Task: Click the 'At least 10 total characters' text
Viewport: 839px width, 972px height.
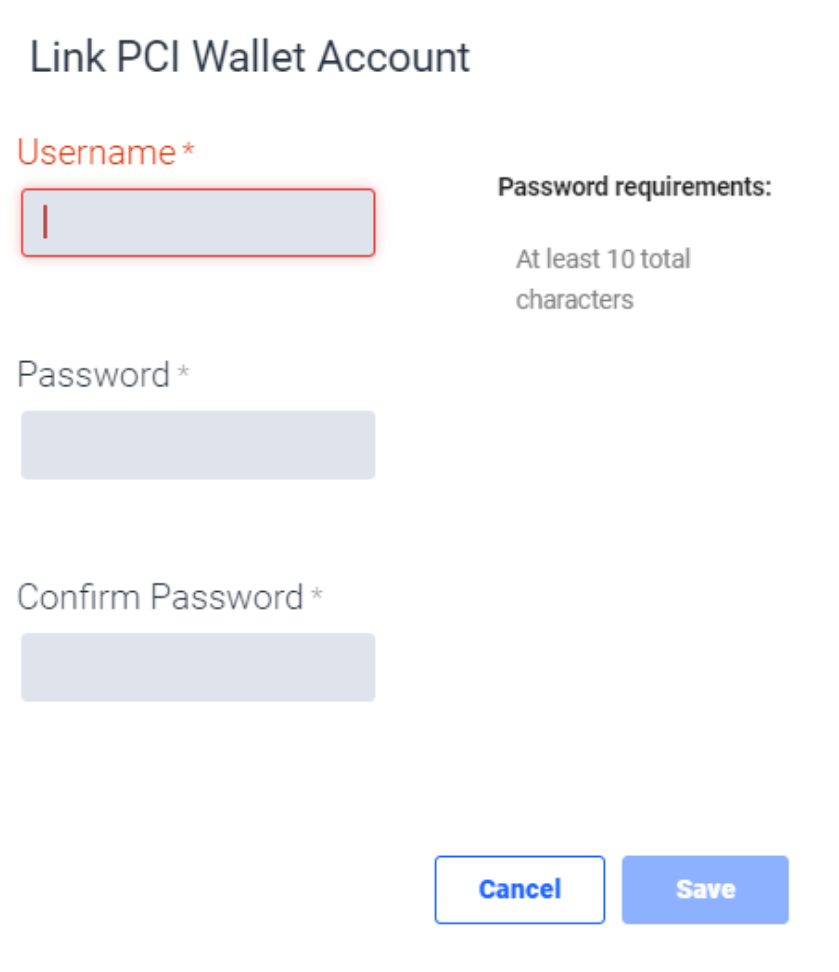Action: [603, 279]
